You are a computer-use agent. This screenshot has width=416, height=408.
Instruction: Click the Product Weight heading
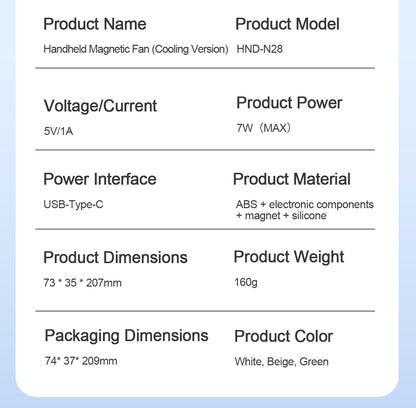click(x=289, y=257)
